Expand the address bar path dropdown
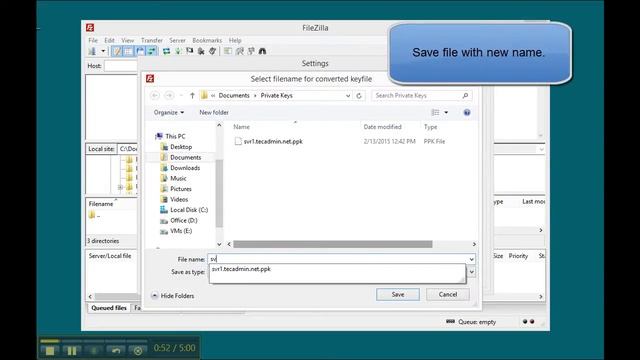This screenshot has height=360, width=640. [348, 96]
